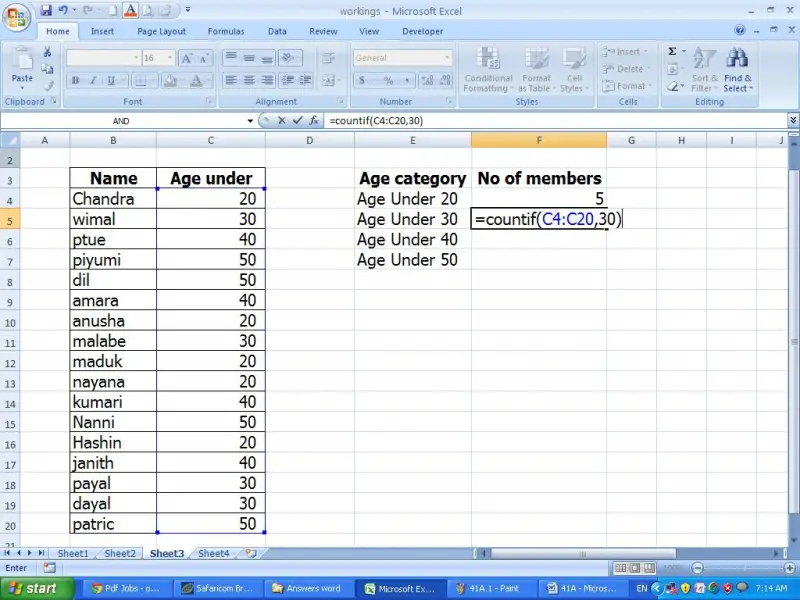This screenshot has height=600, width=800.
Task: Undo the last action
Action: (63, 10)
